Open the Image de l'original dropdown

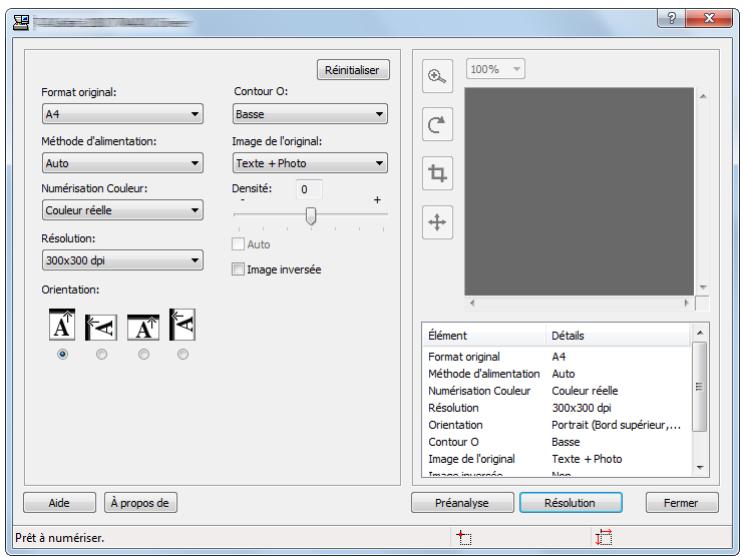[310, 163]
